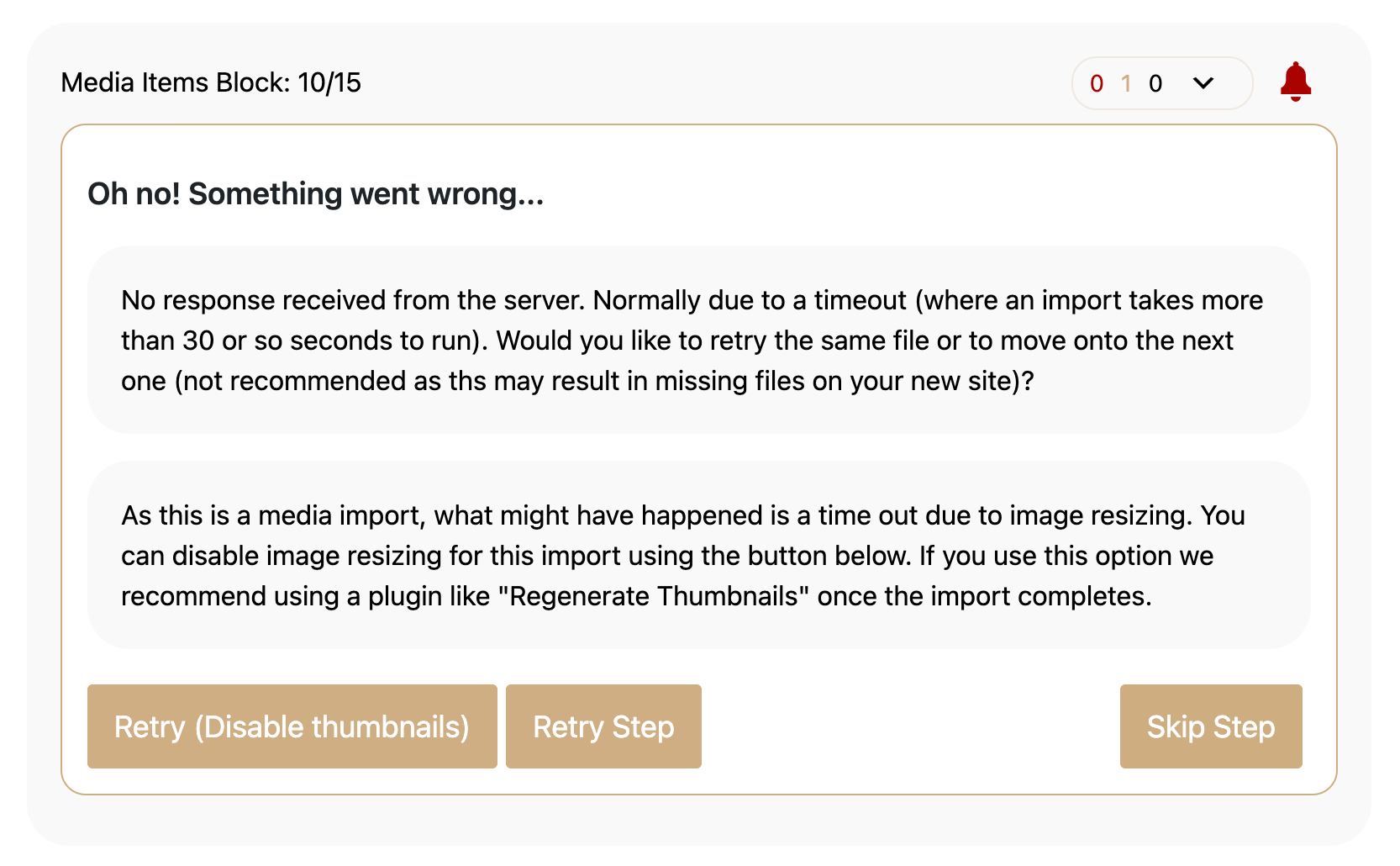Screen dimensions: 1400x866
Task: Click the alert bell in the top right corner
Action: (1296, 82)
